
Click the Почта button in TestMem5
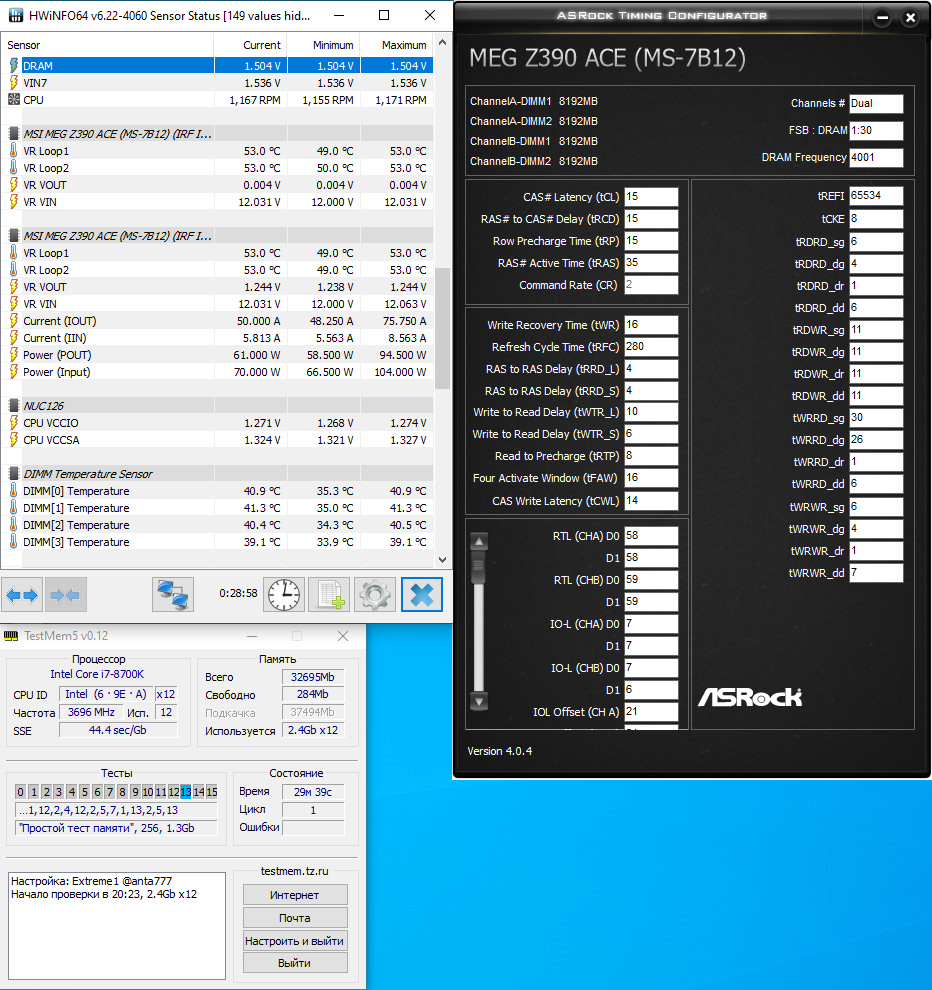point(295,917)
